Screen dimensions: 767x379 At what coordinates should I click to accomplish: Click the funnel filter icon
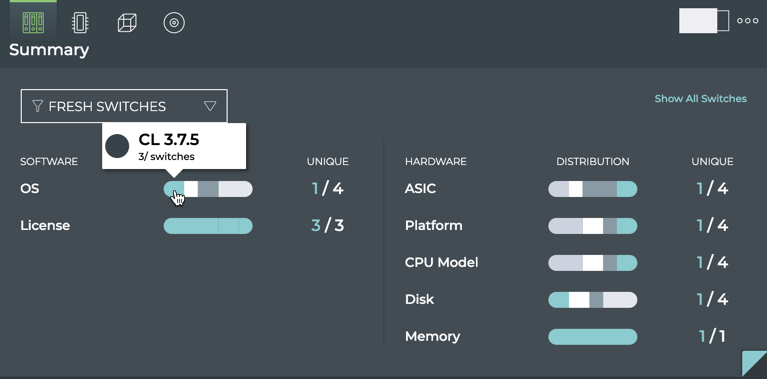(37, 106)
